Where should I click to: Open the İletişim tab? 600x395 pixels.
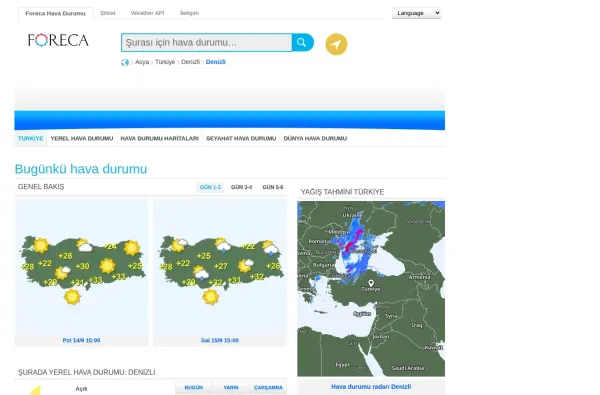(189, 13)
